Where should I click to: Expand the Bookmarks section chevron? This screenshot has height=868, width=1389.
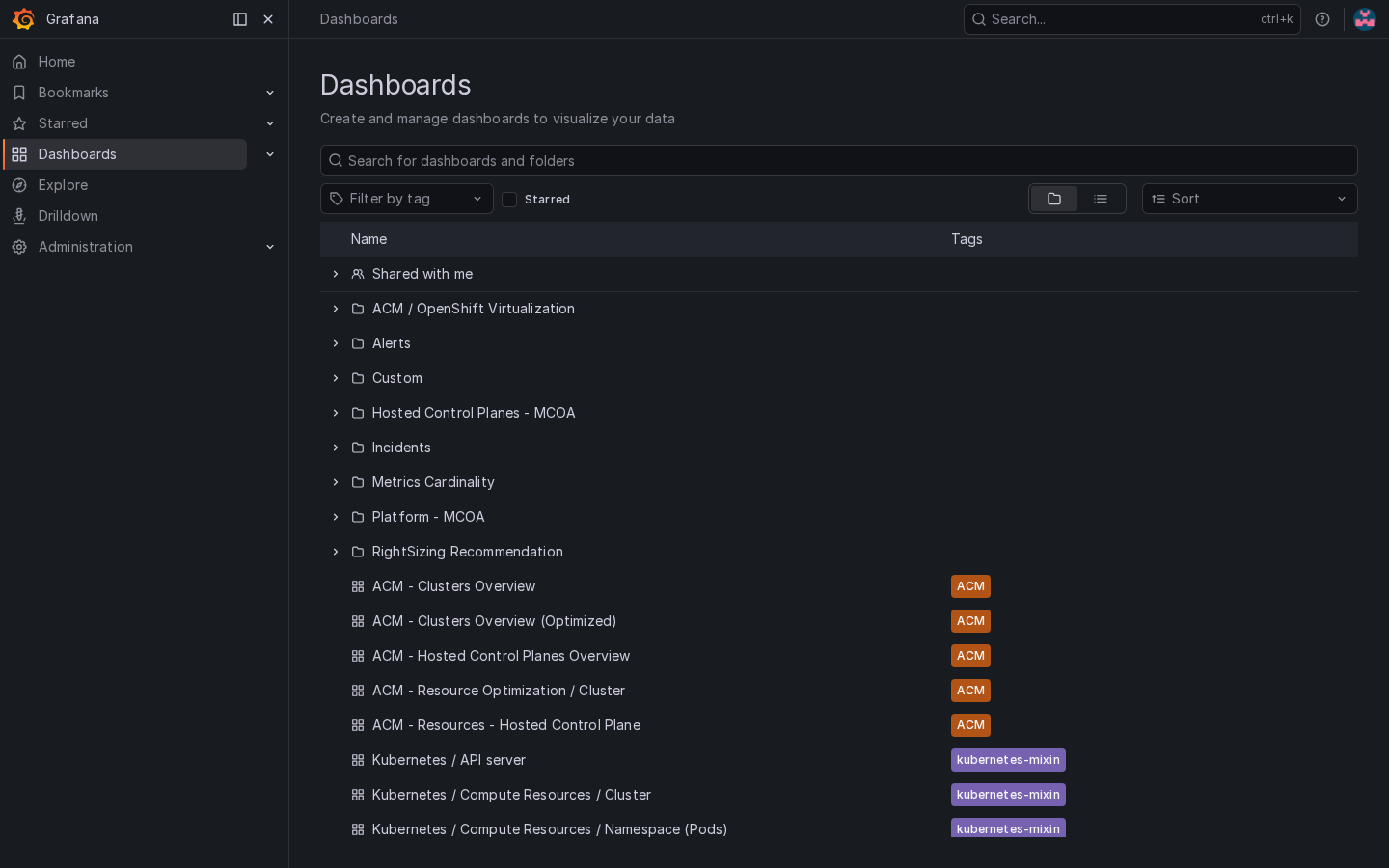pyautogui.click(x=270, y=93)
